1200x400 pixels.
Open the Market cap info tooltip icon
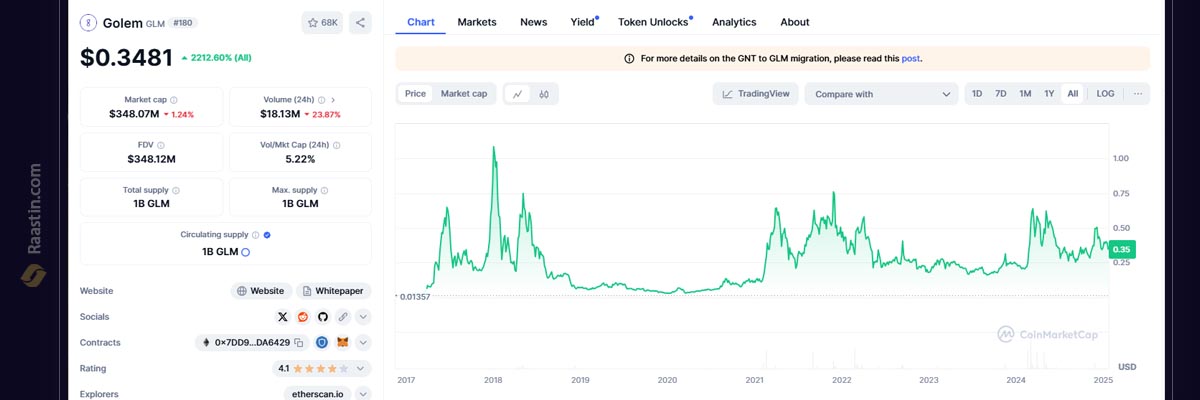point(173,100)
